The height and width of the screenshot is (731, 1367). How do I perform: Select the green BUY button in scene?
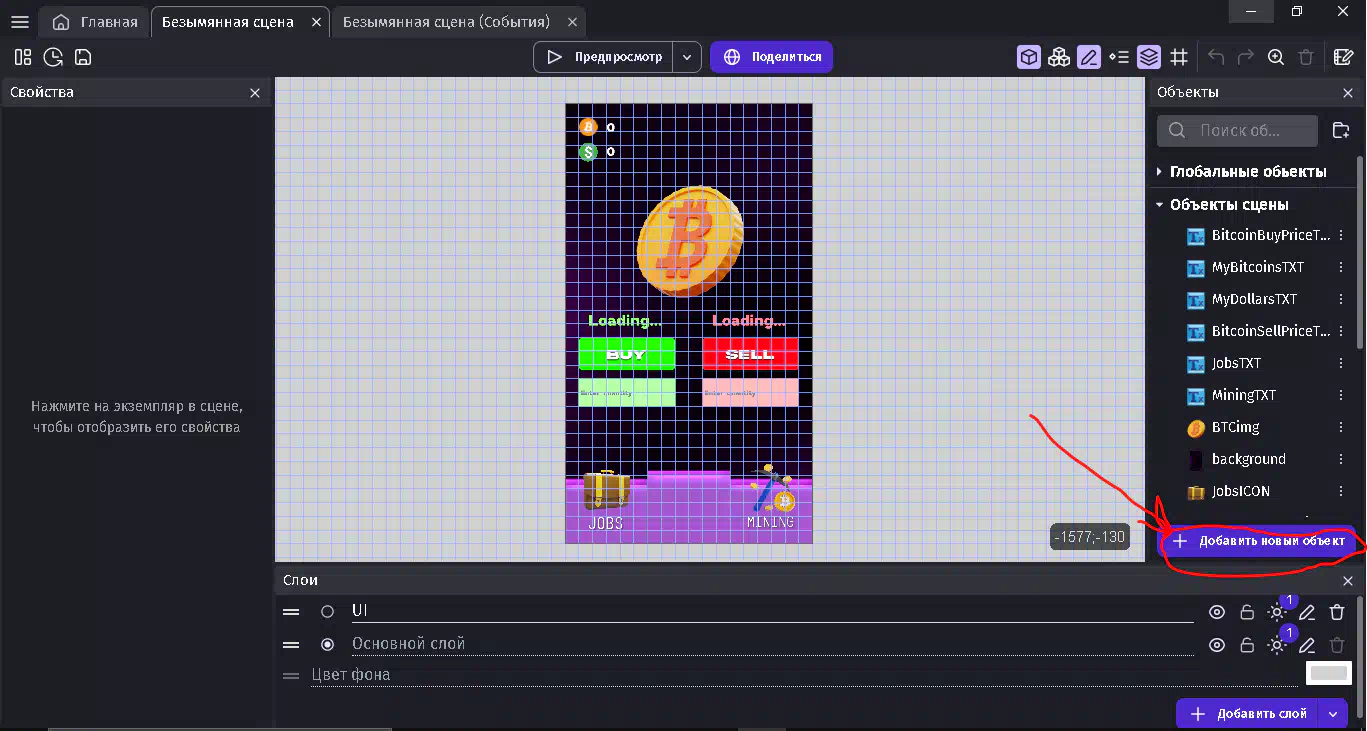(627, 354)
